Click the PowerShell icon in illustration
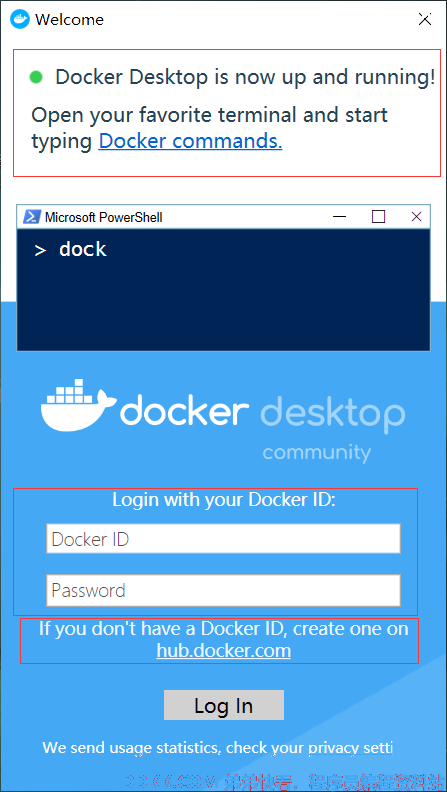The height and width of the screenshot is (792, 447). (x=33, y=217)
